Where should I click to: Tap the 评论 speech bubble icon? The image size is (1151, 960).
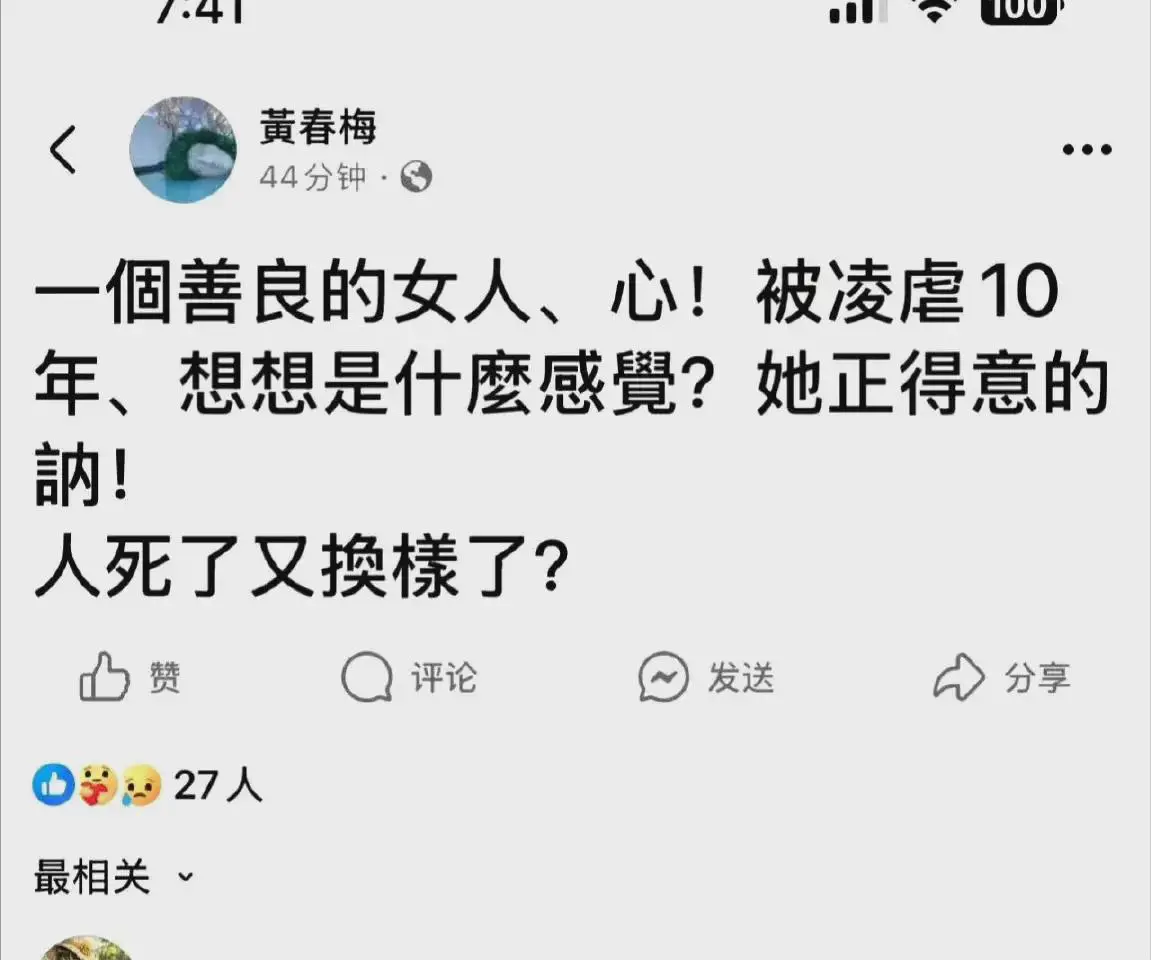367,677
